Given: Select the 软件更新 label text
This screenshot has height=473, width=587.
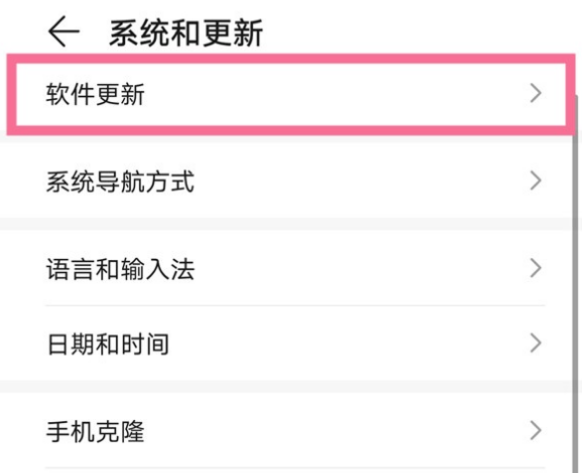Looking at the screenshot, I should point(95,94).
